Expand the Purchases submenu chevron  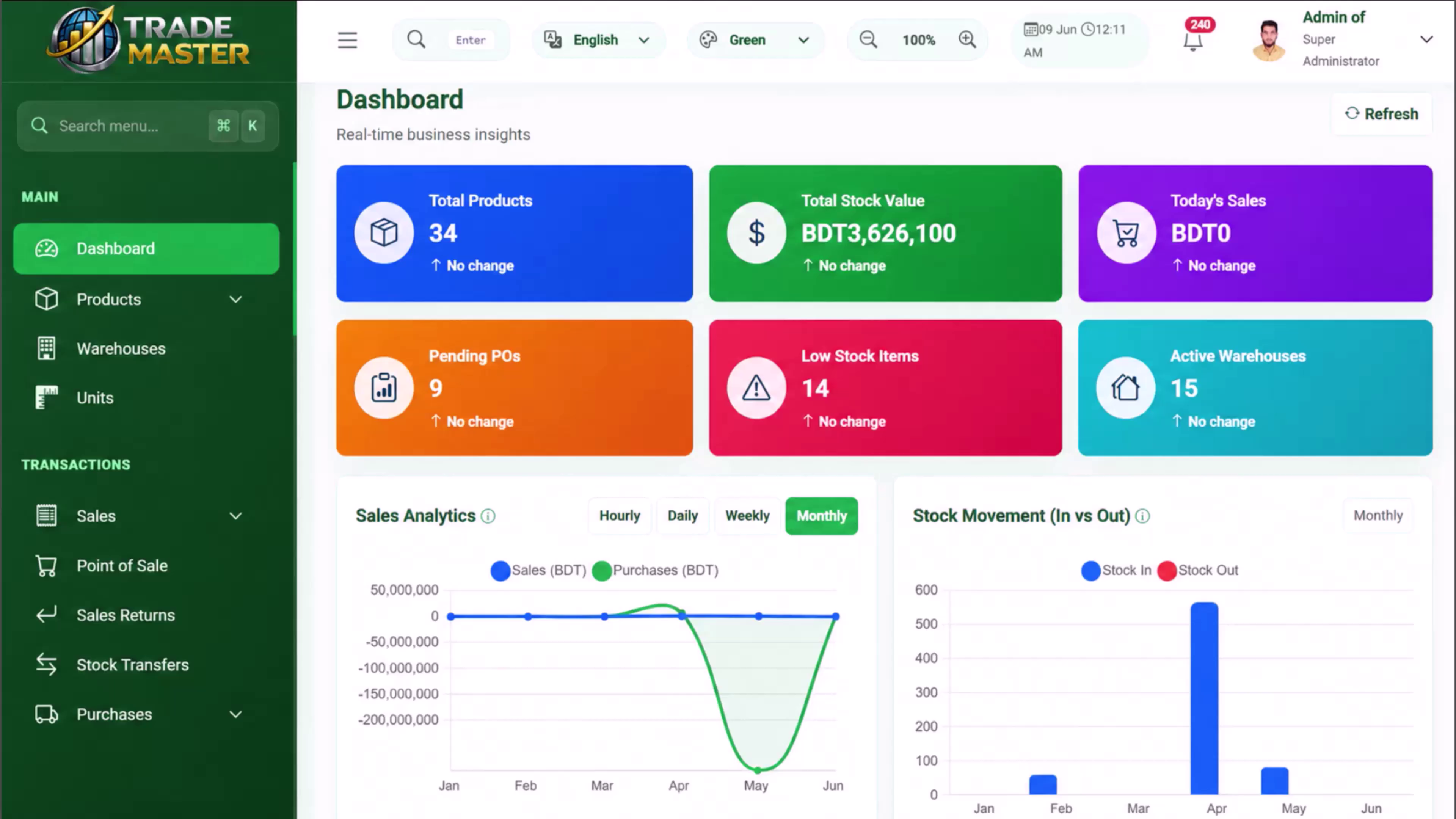click(236, 714)
